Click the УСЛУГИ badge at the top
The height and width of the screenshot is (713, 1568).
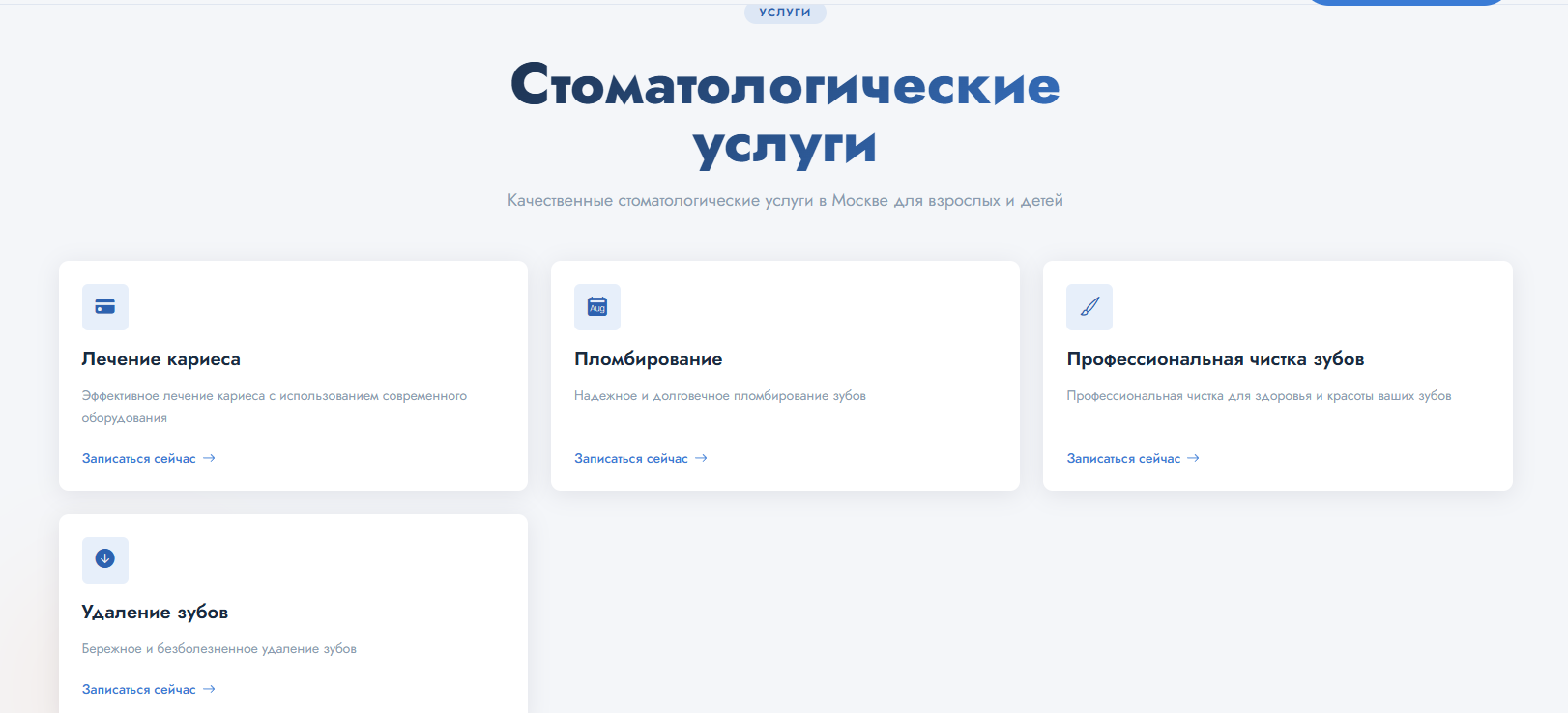[785, 13]
